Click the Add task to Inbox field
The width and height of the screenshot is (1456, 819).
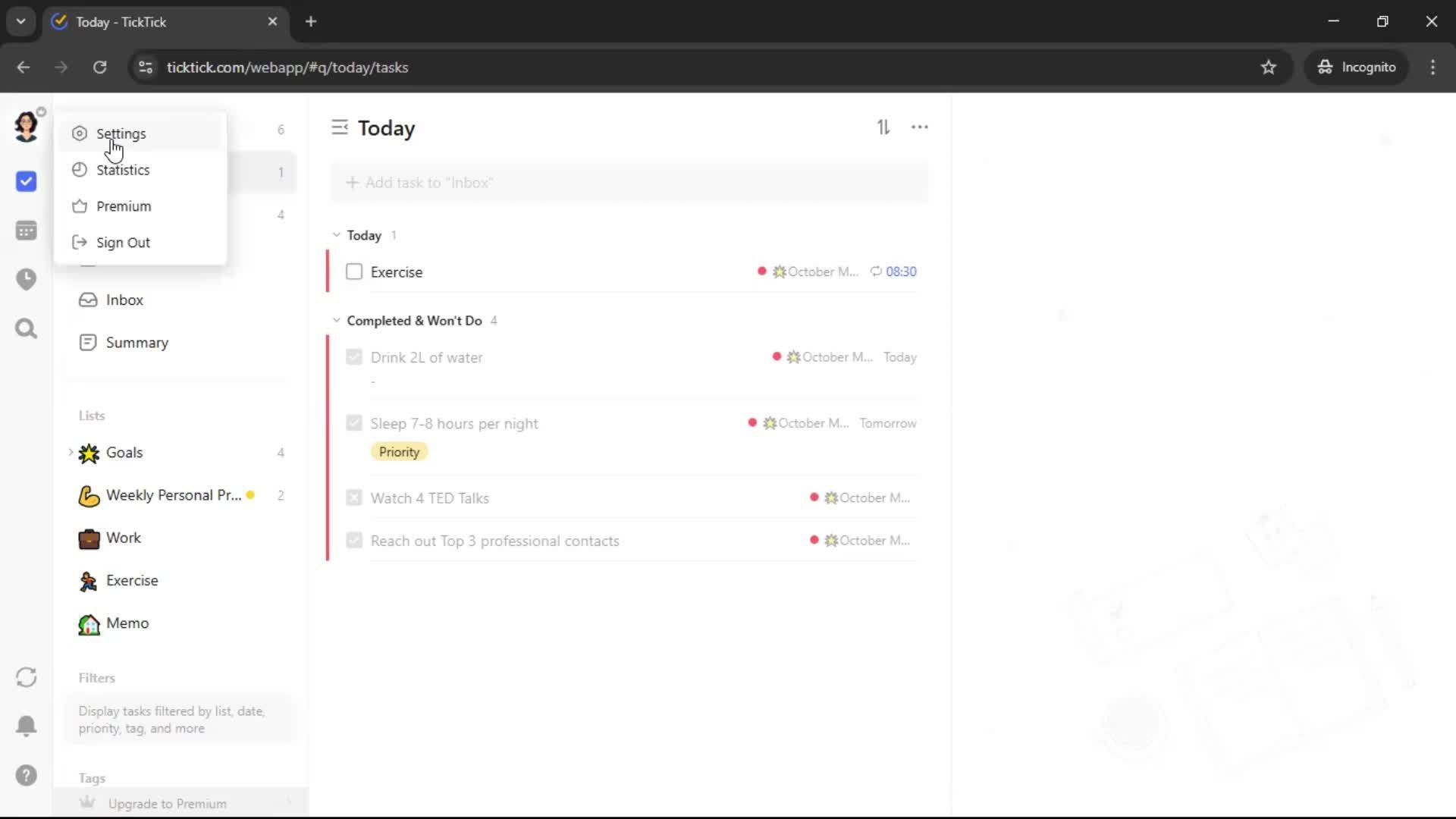click(629, 183)
